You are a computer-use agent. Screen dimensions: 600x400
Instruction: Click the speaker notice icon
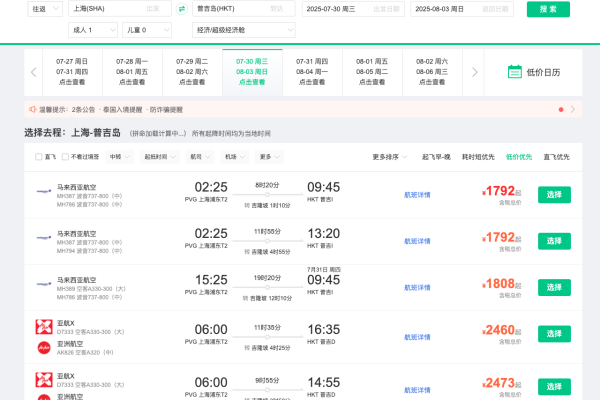(33, 109)
